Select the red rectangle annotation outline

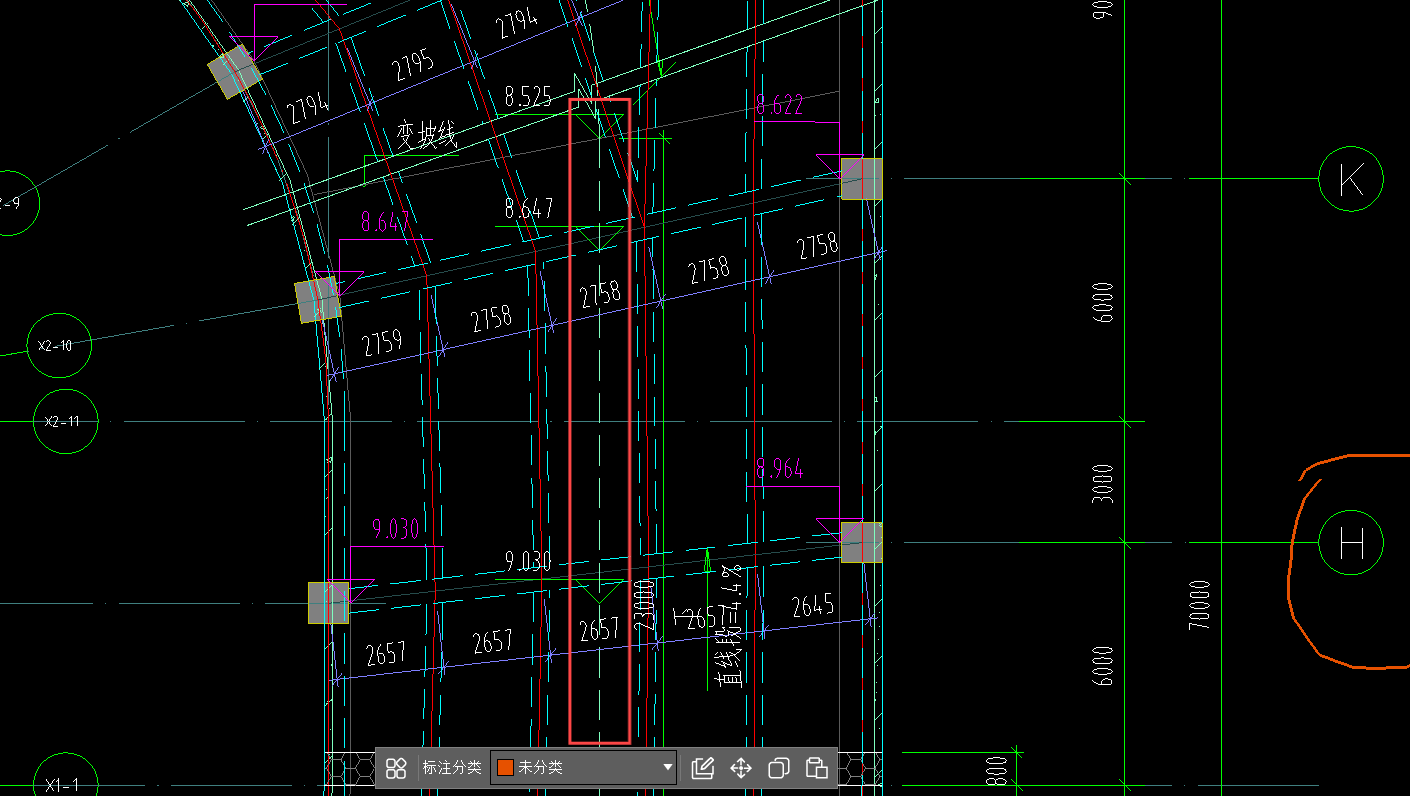pos(599,421)
